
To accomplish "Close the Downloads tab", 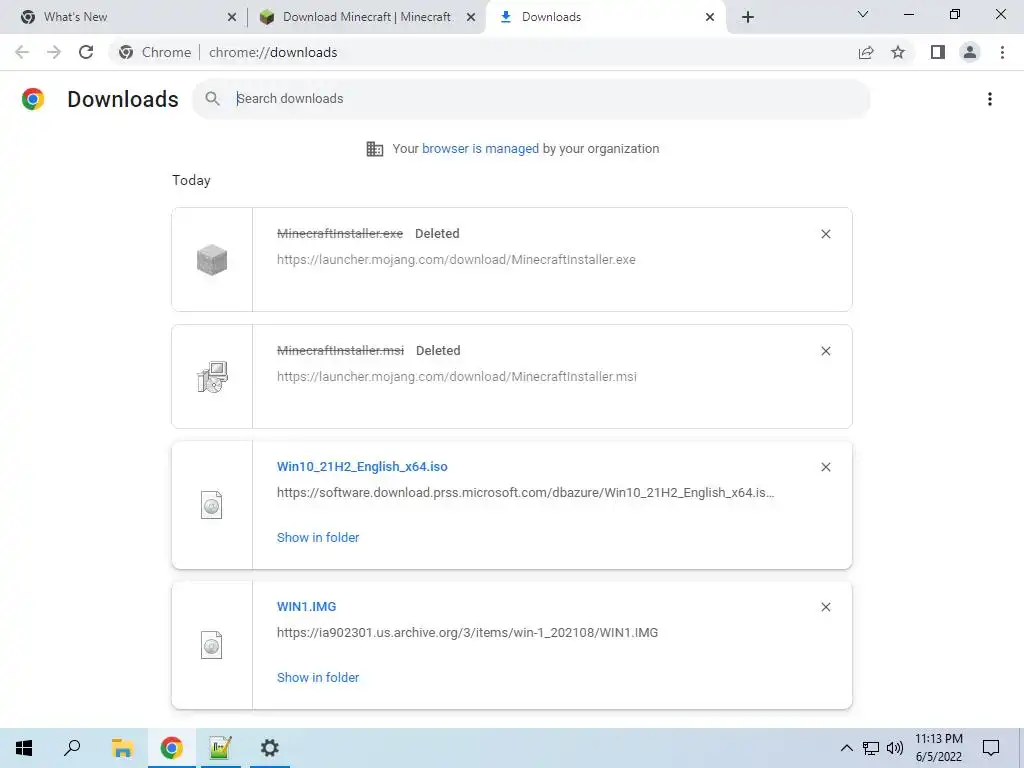I will point(710,17).
